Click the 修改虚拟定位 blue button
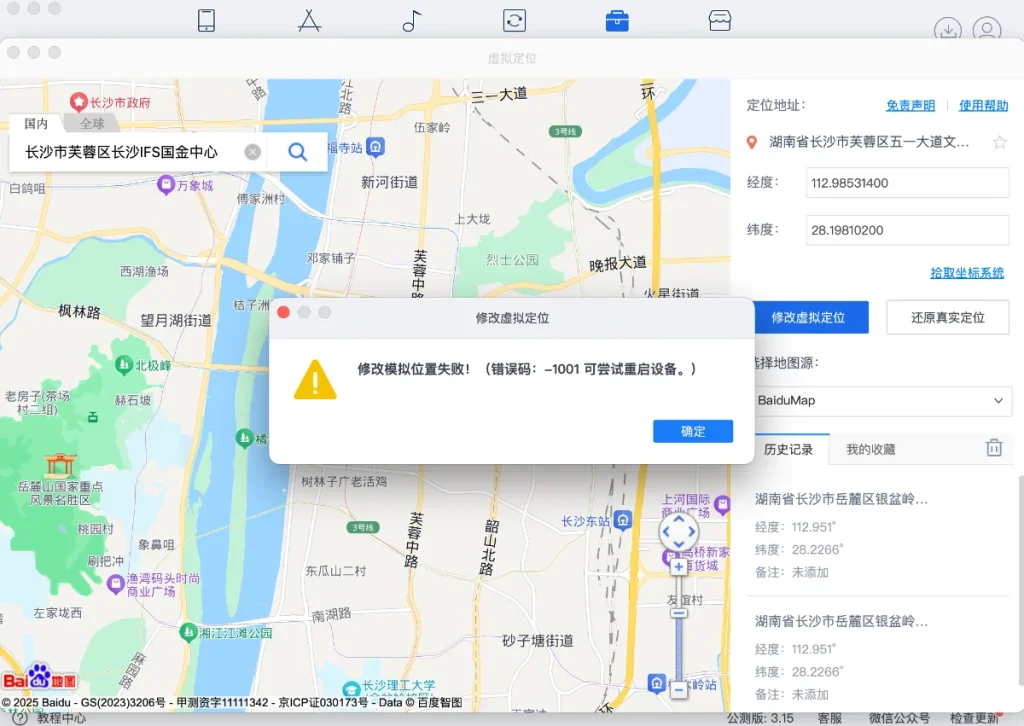 click(810, 317)
